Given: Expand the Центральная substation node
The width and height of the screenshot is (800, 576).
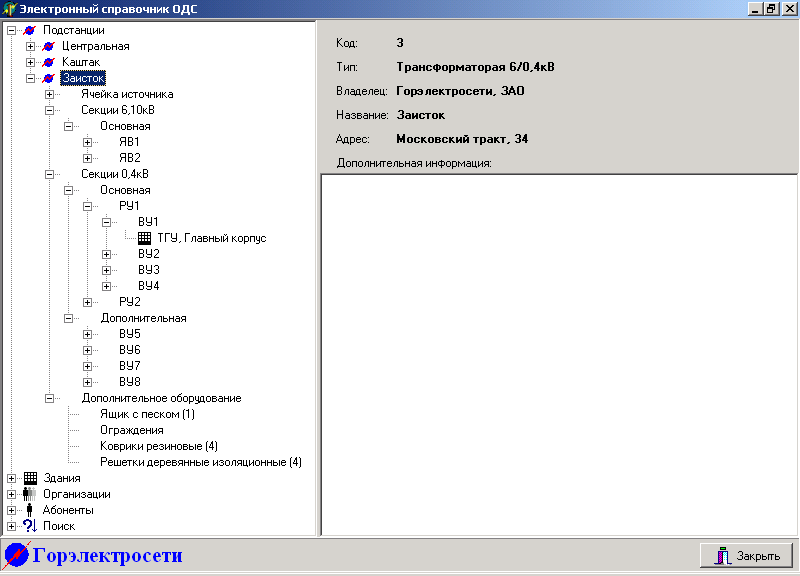Looking at the screenshot, I should click(x=31, y=46).
